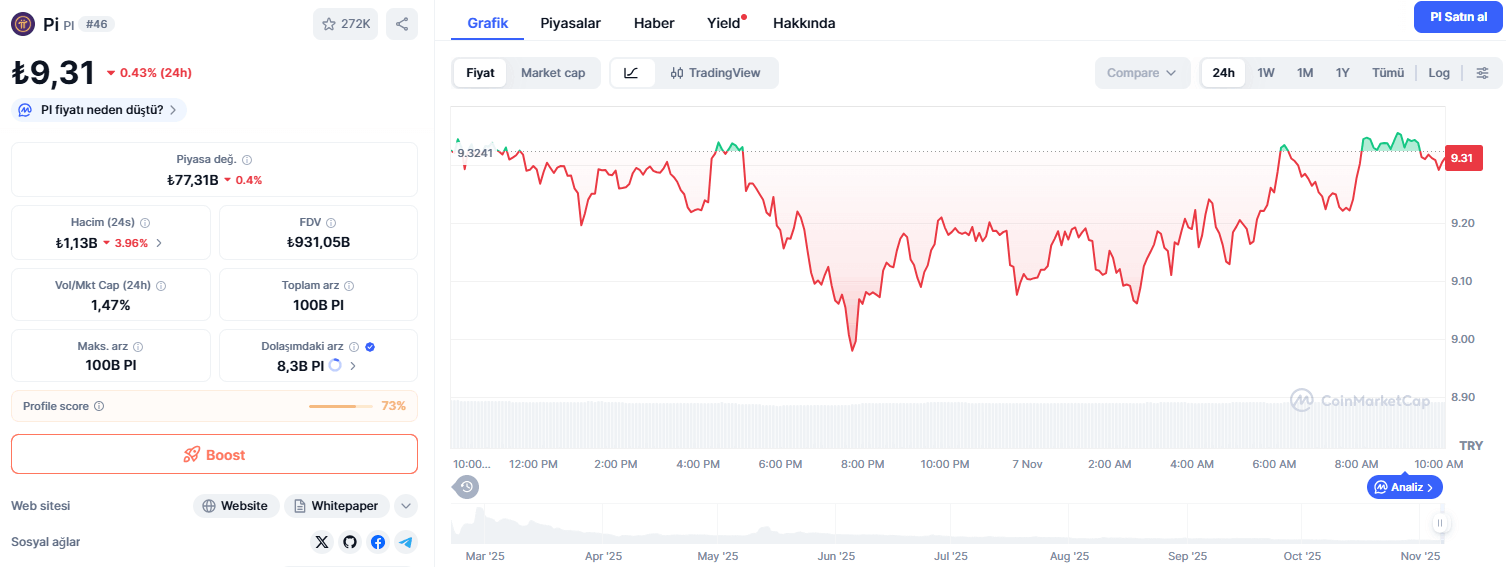Open the Facebook social link
Viewport: 1506px width, 567px height.
coord(378,542)
